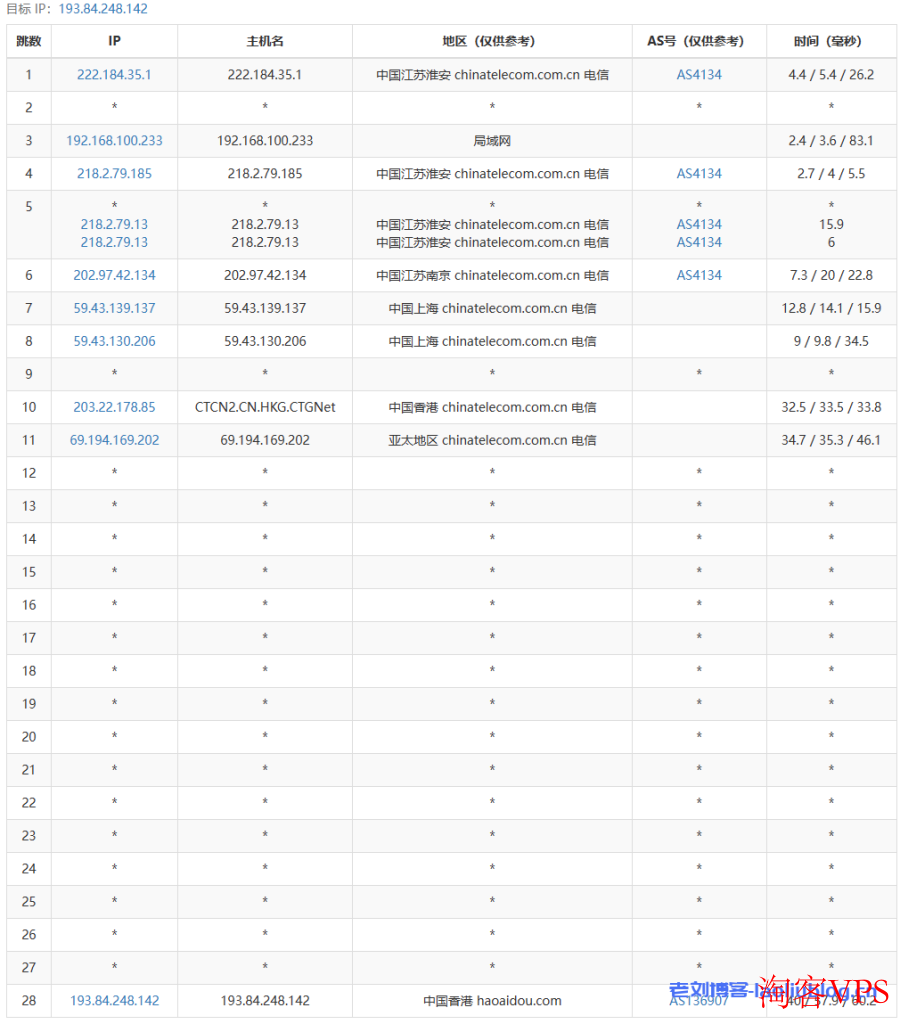Select hop number 15 in the first column
The height and width of the screenshot is (1024, 900).
(29, 571)
